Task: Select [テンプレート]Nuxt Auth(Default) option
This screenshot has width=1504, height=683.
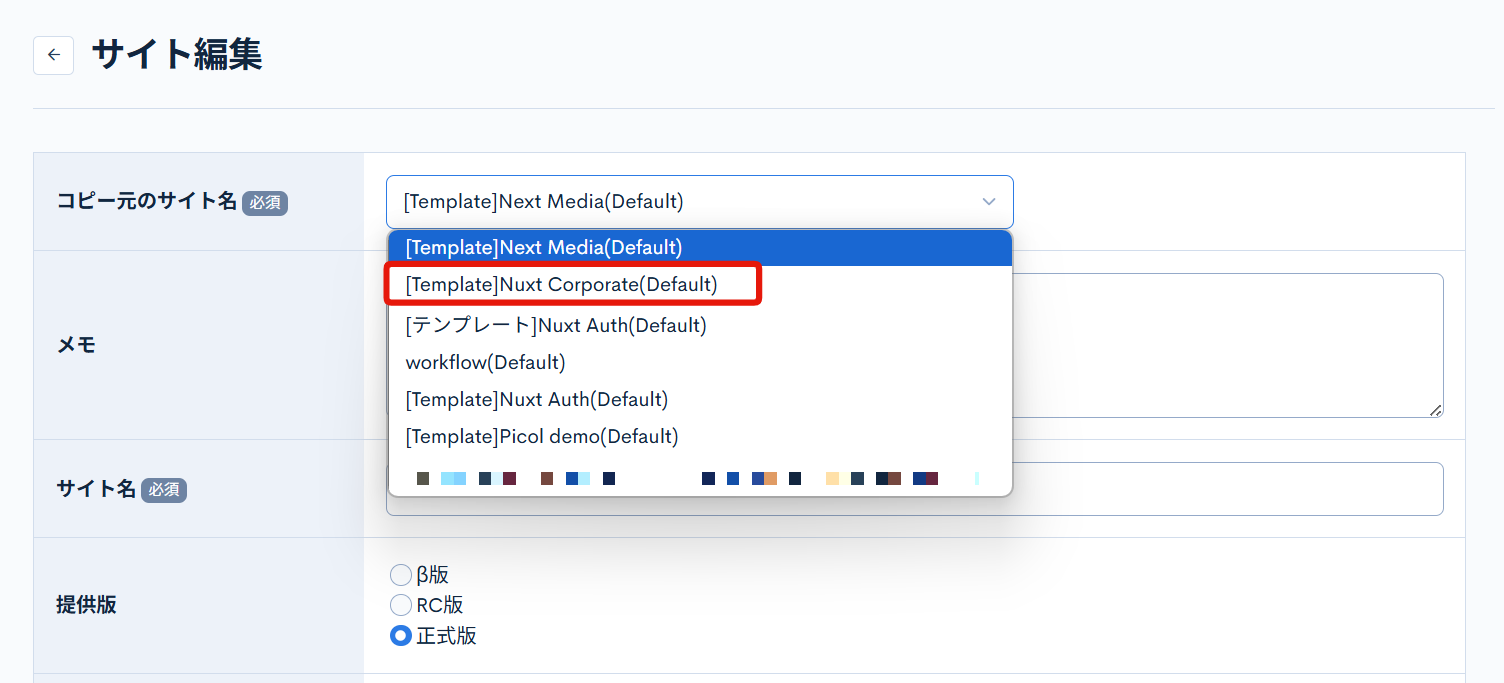Action: click(556, 325)
